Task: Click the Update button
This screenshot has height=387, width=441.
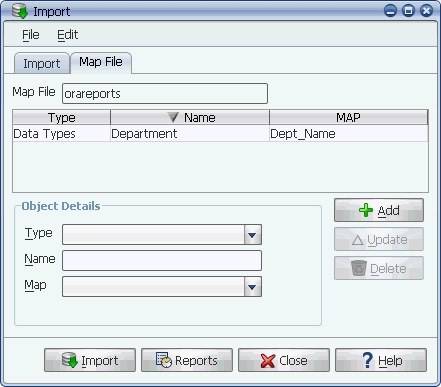Action: point(379,239)
